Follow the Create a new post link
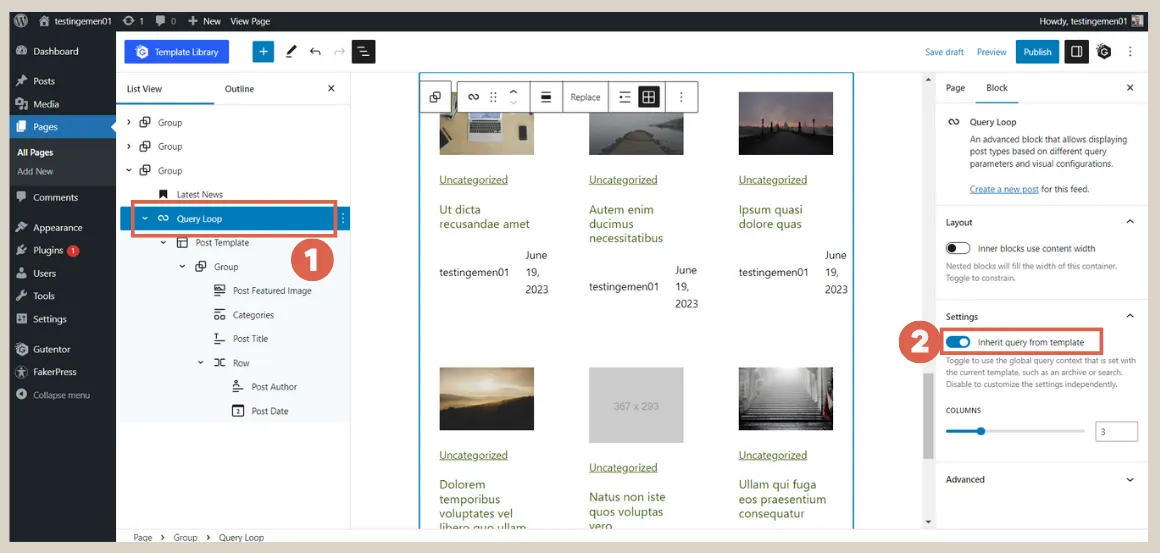The width and height of the screenshot is (1160, 553). point(1004,189)
